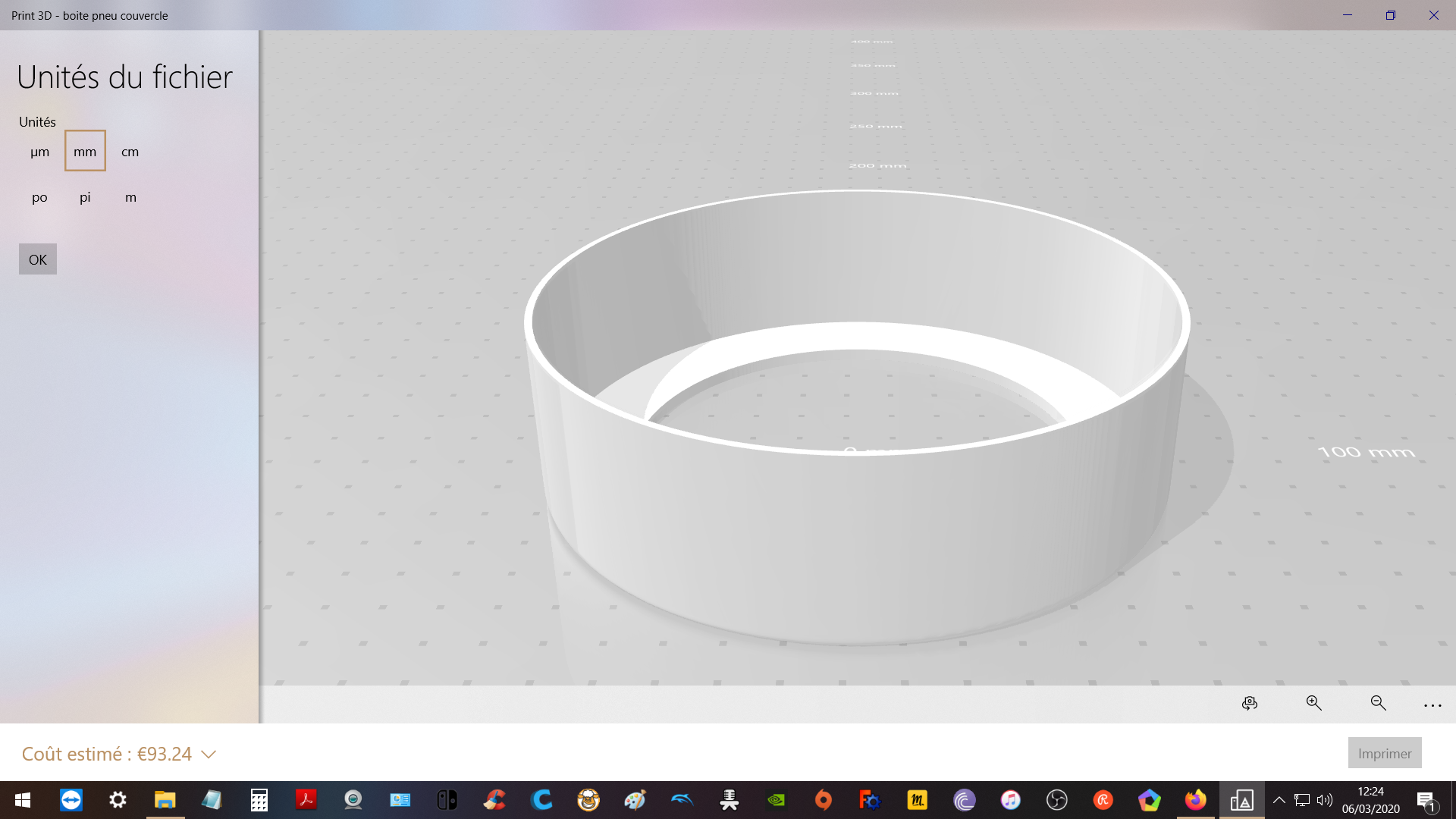Show hidden system tray icons
Viewport: 1456px width, 819px height.
(1279, 800)
